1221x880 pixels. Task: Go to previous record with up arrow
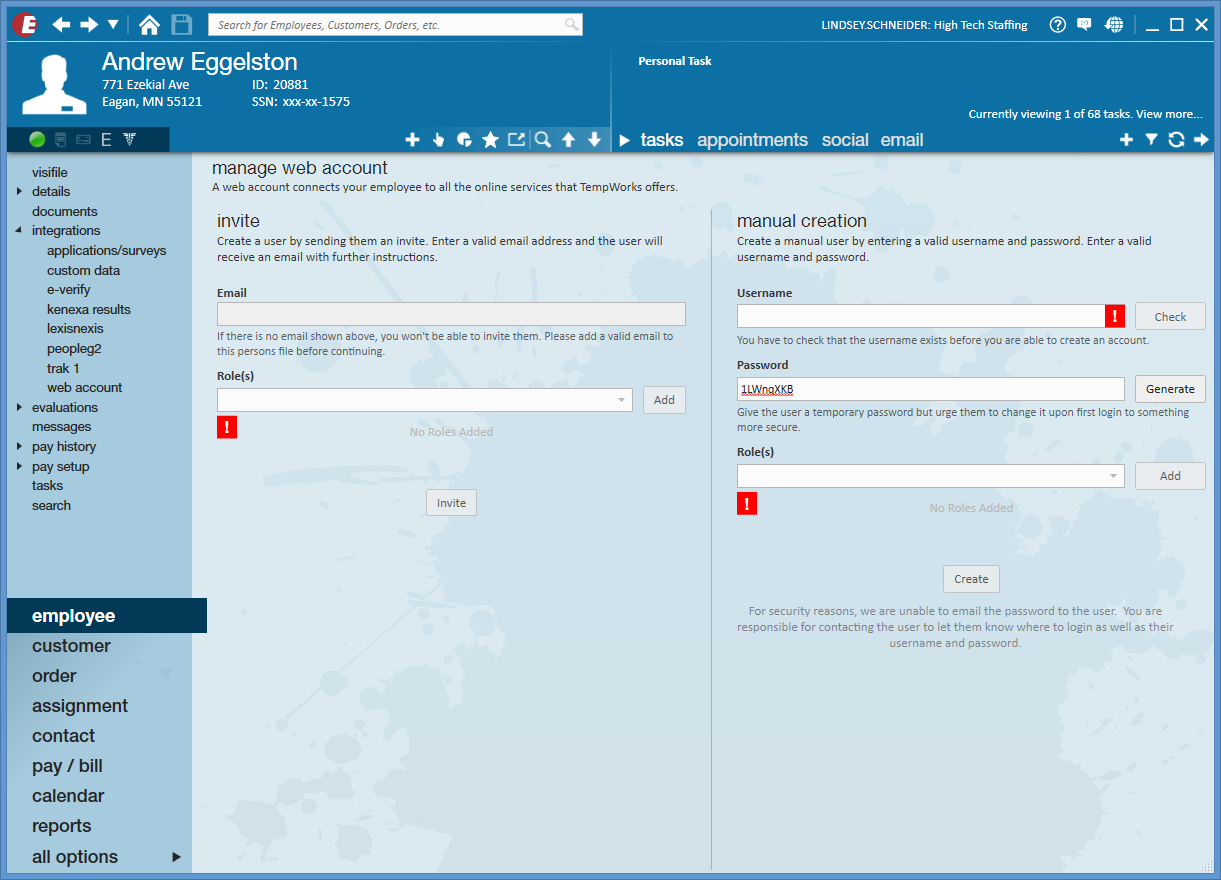click(x=568, y=140)
